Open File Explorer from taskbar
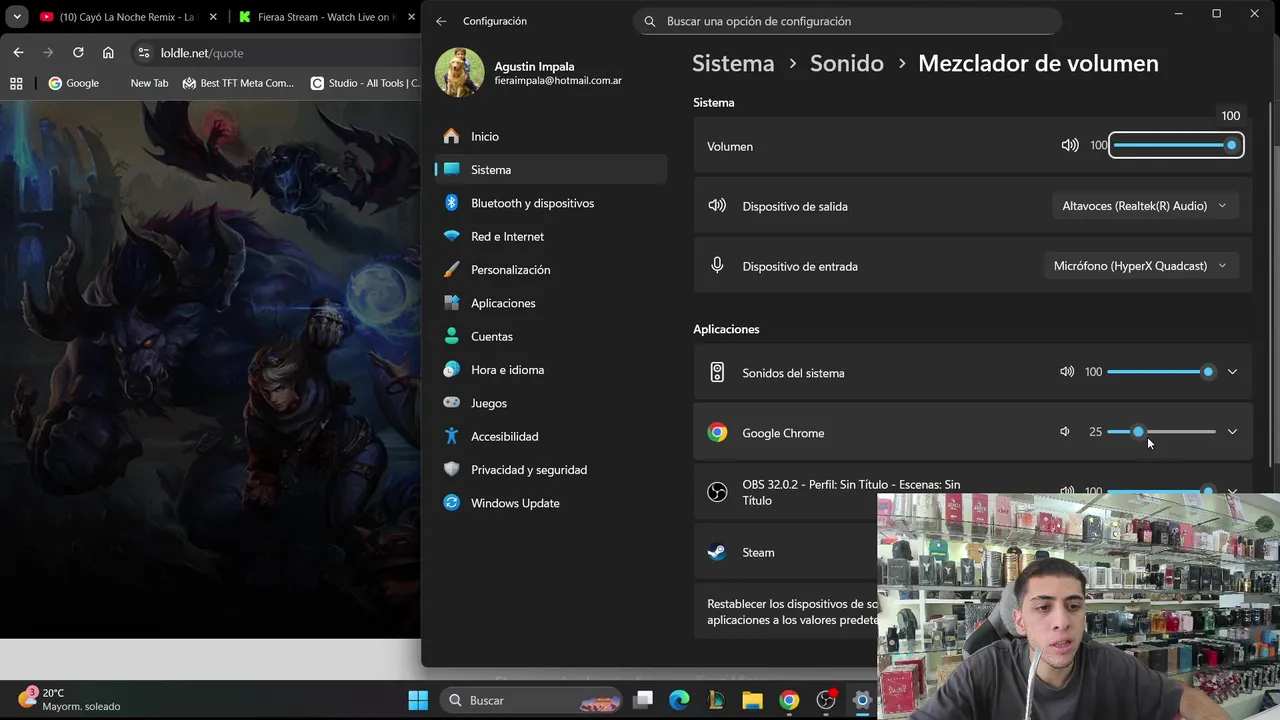This screenshot has width=1280, height=720. click(752, 700)
